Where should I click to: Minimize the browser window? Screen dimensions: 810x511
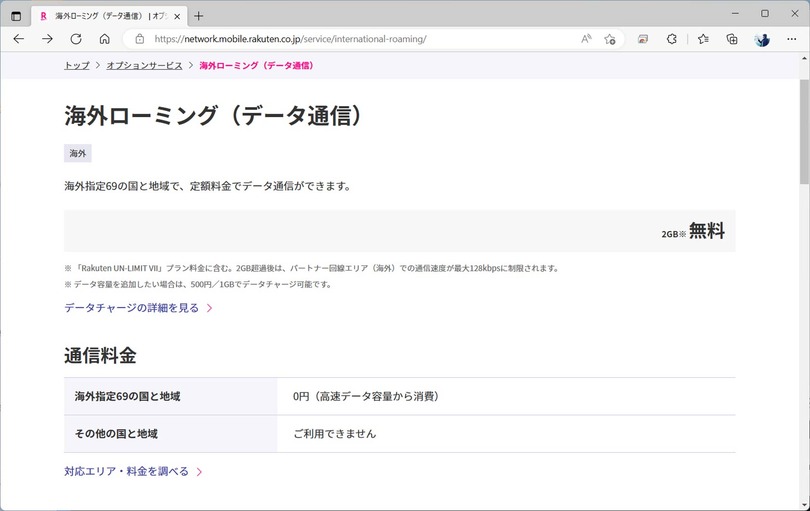click(735, 13)
